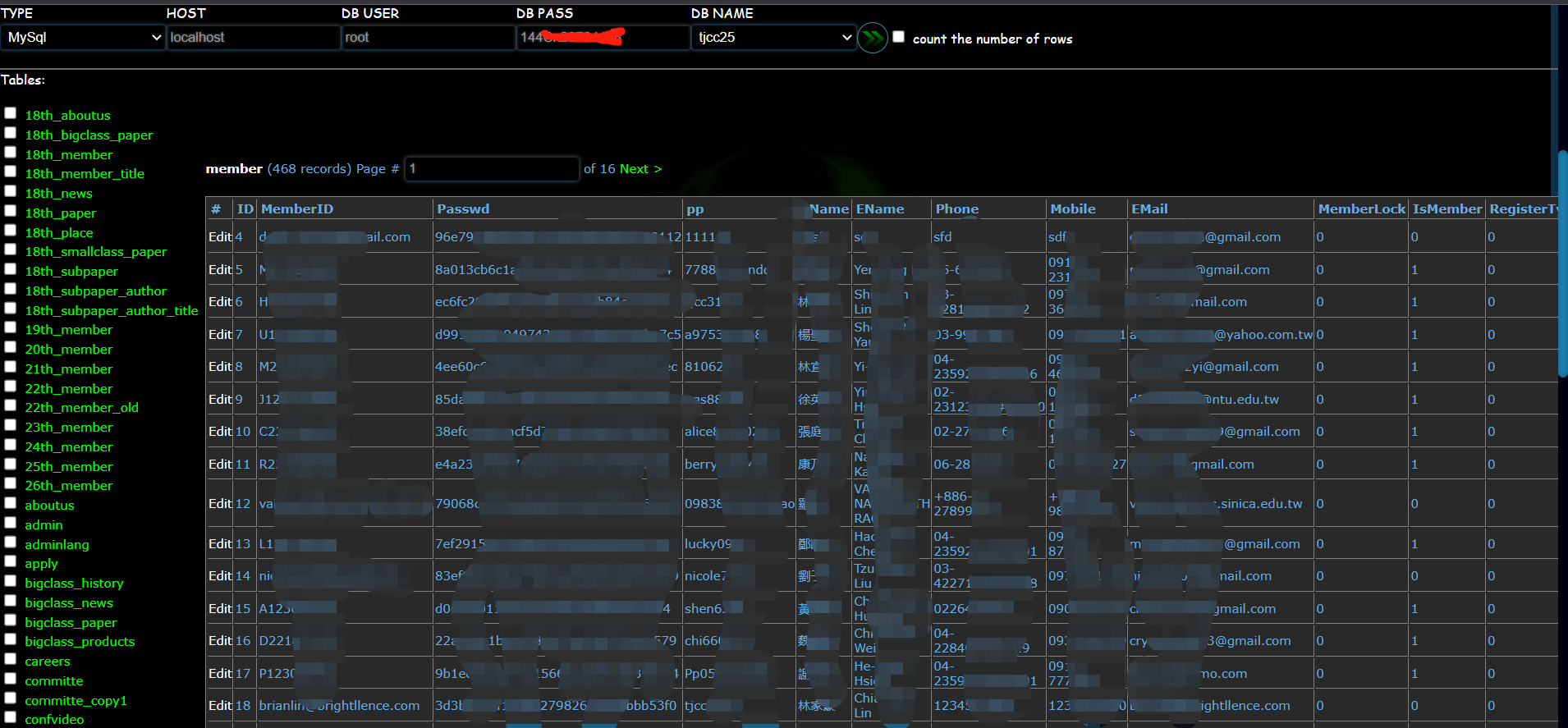The width and height of the screenshot is (1568, 728).
Task: Sort by pp column header
Action: 695,208
